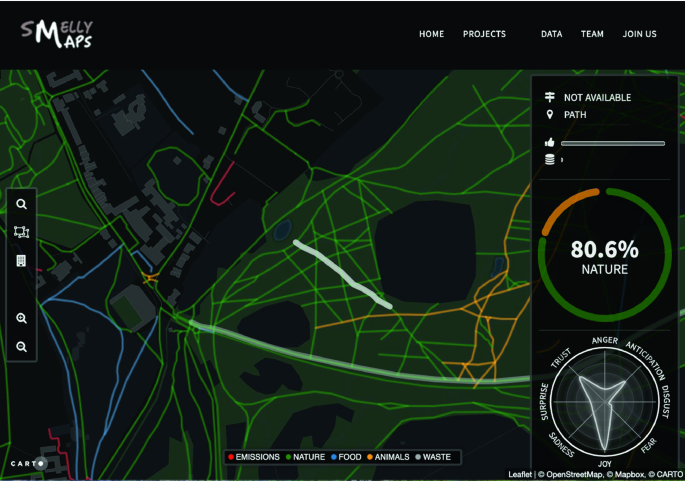Viewport: 685px width, 481px height.
Task: Click the Leaflet attribution link
Action: pos(520,474)
